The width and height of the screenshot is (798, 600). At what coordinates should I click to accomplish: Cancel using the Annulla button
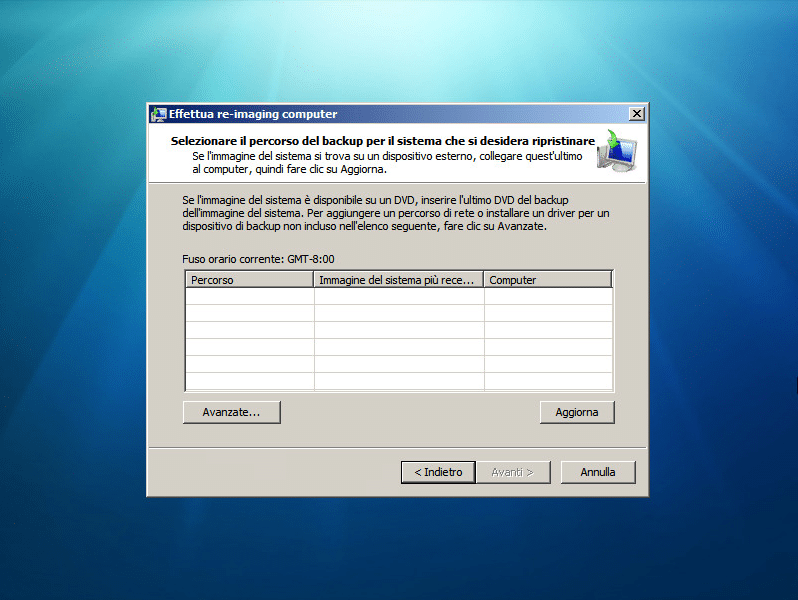(x=598, y=472)
